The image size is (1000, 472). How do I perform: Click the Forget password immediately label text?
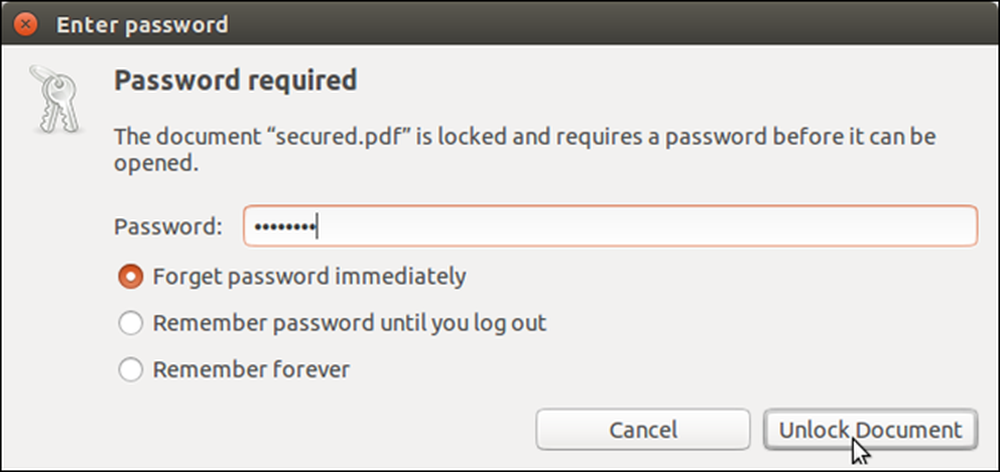pos(309,277)
